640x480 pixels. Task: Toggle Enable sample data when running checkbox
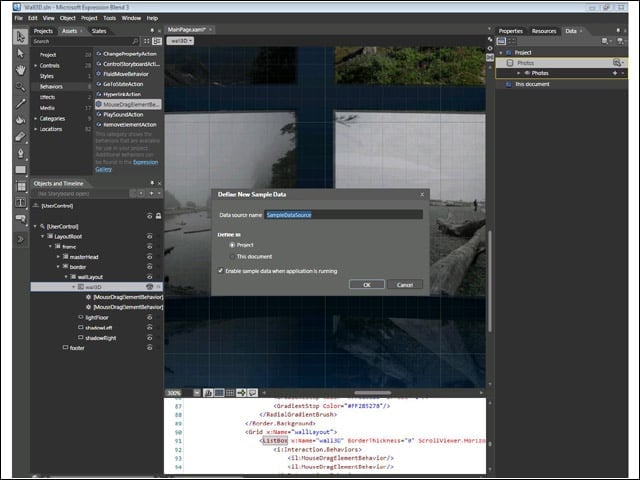tap(221, 271)
